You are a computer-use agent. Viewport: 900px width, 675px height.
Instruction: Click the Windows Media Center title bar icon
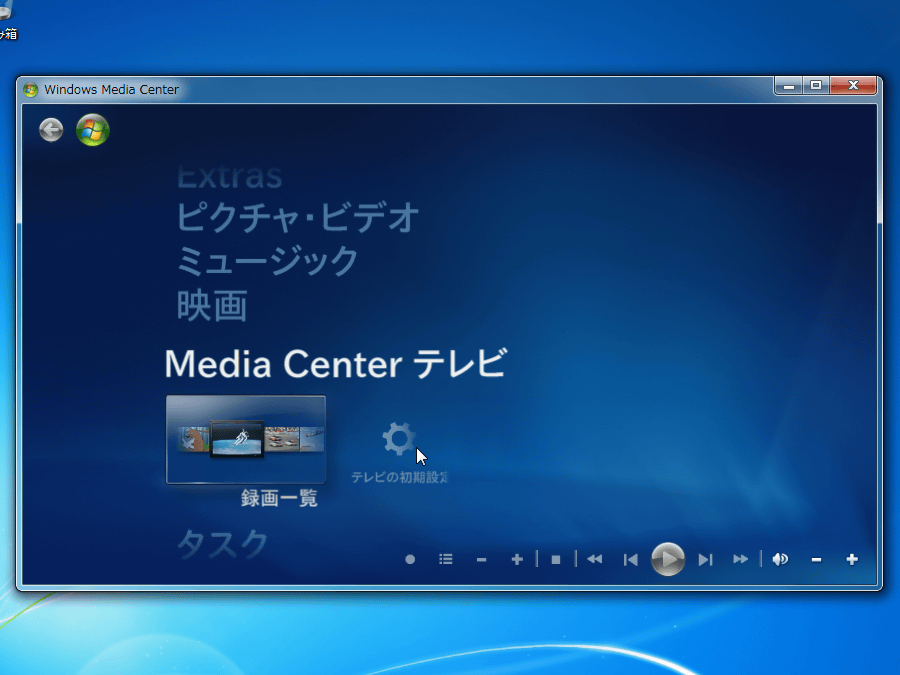[x=30, y=90]
